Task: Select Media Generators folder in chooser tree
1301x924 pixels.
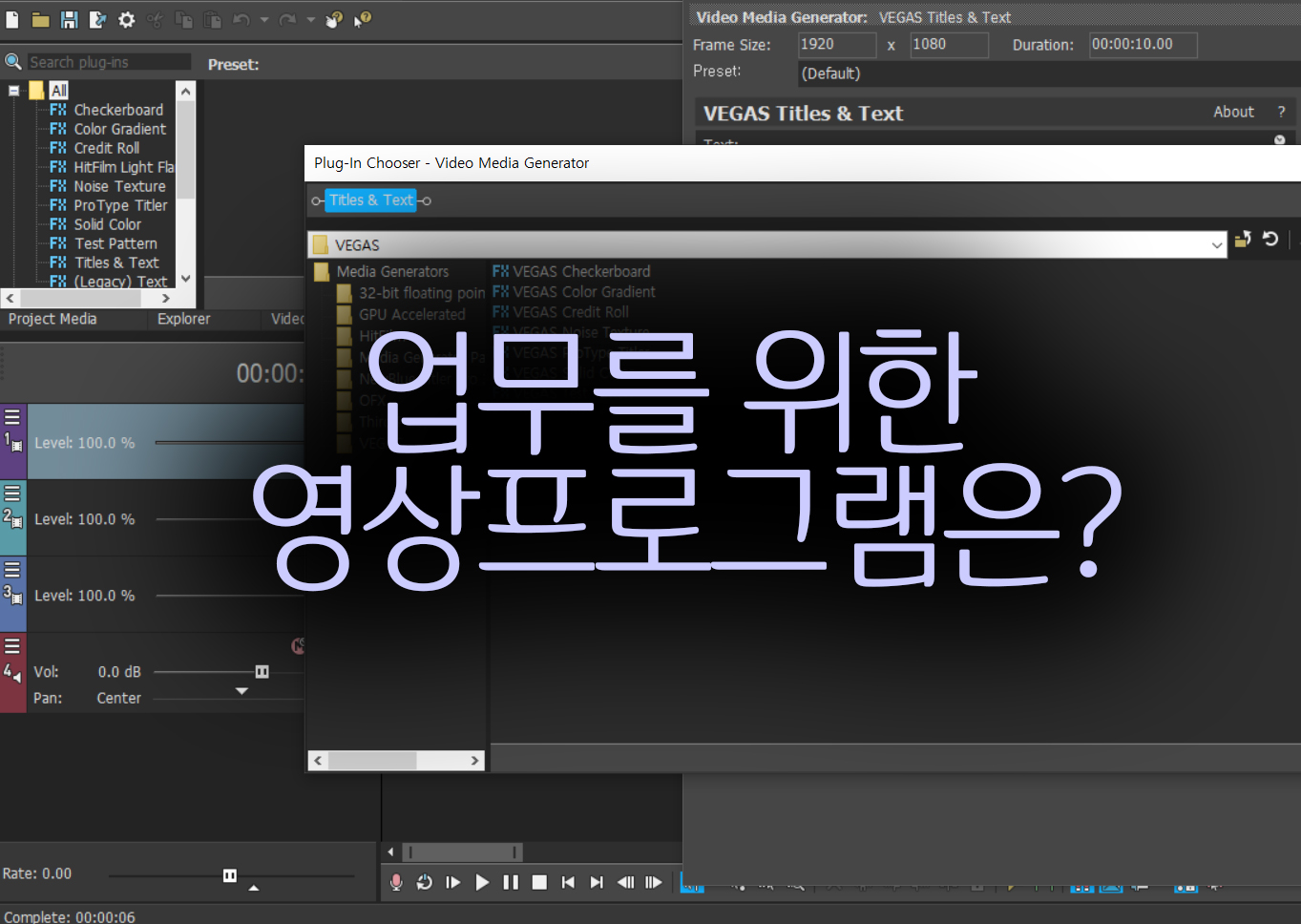Action: 392,272
